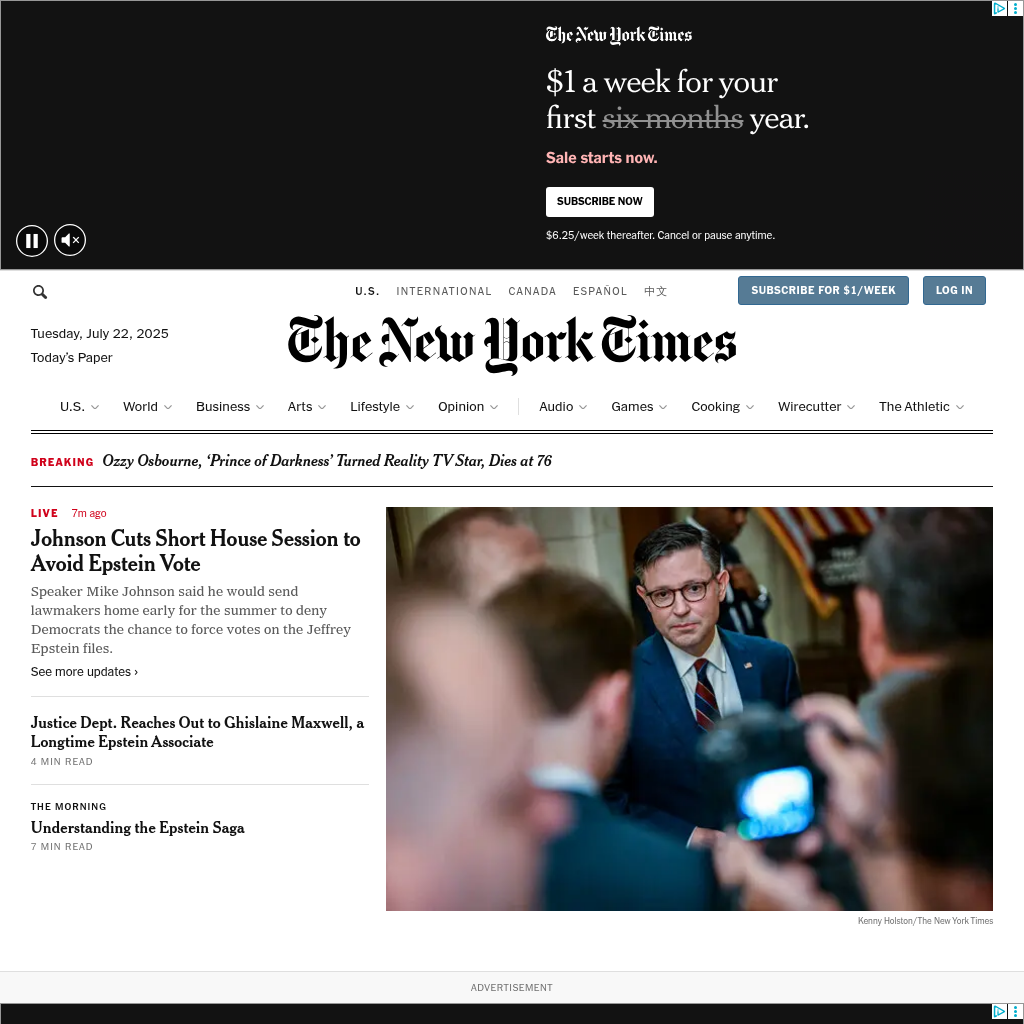Screen dimensions: 1024x1024
Task: Click the NYT logo in the ad banner
Action: point(618,35)
